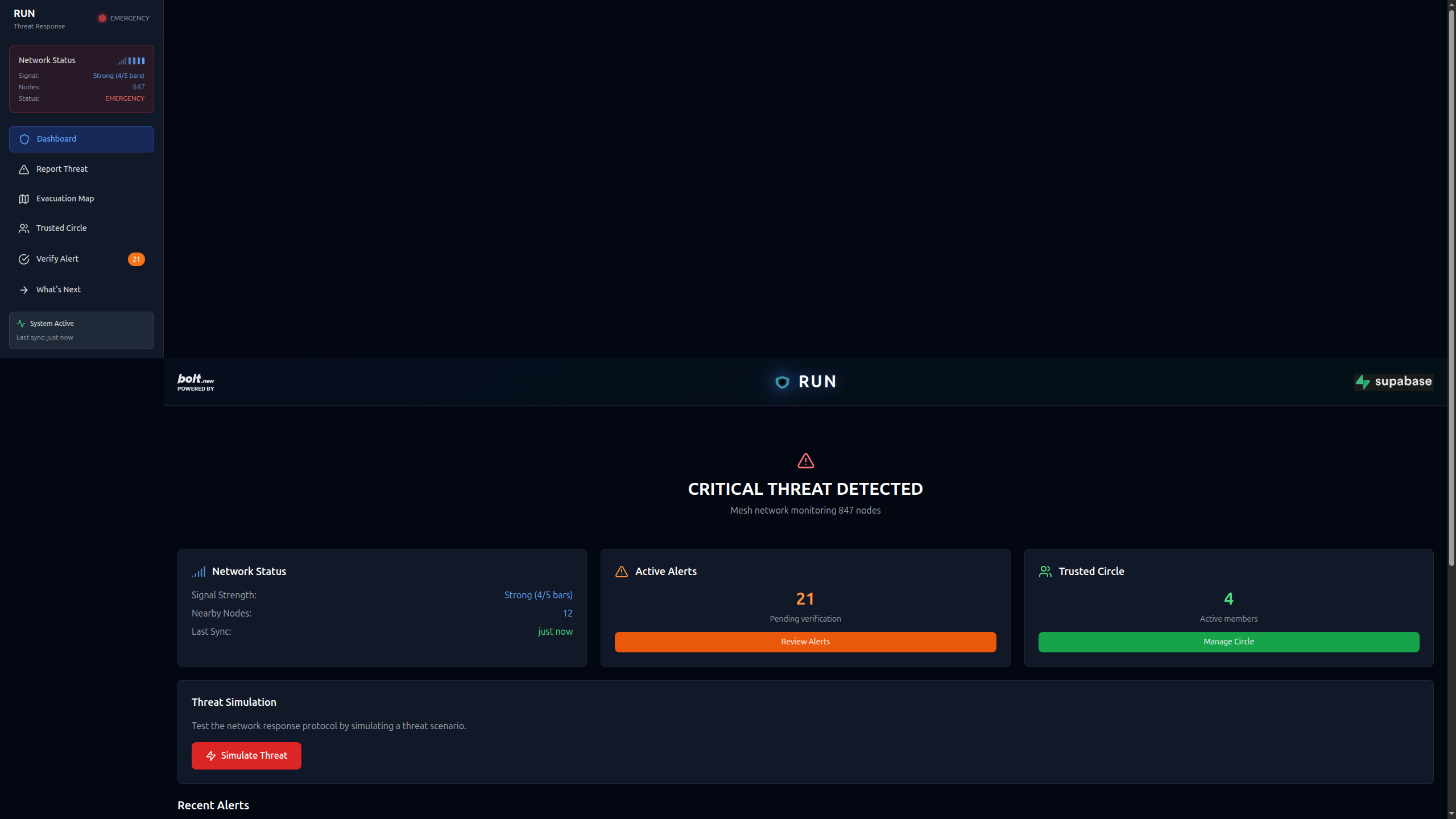Click the Dashboard shield icon in sidebar
1456x819 pixels.
(24, 139)
